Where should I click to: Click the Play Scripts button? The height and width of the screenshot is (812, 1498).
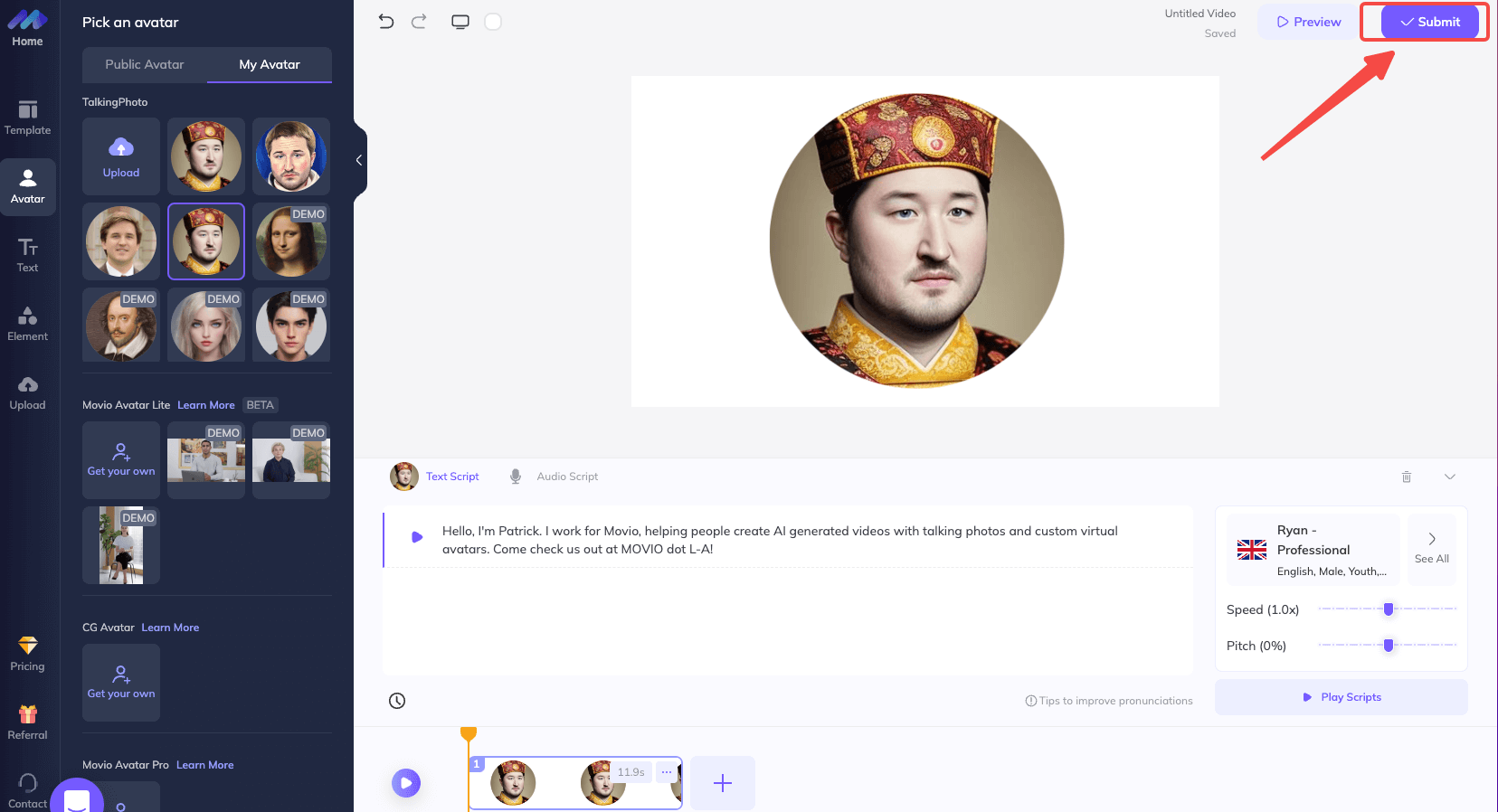coord(1342,697)
